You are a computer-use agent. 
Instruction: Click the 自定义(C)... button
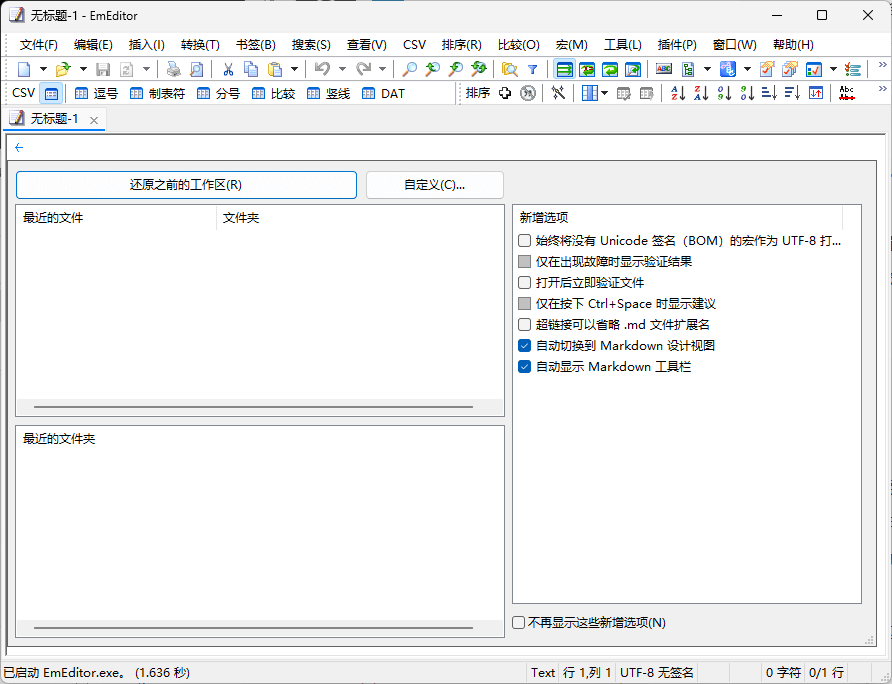coord(435,184)
